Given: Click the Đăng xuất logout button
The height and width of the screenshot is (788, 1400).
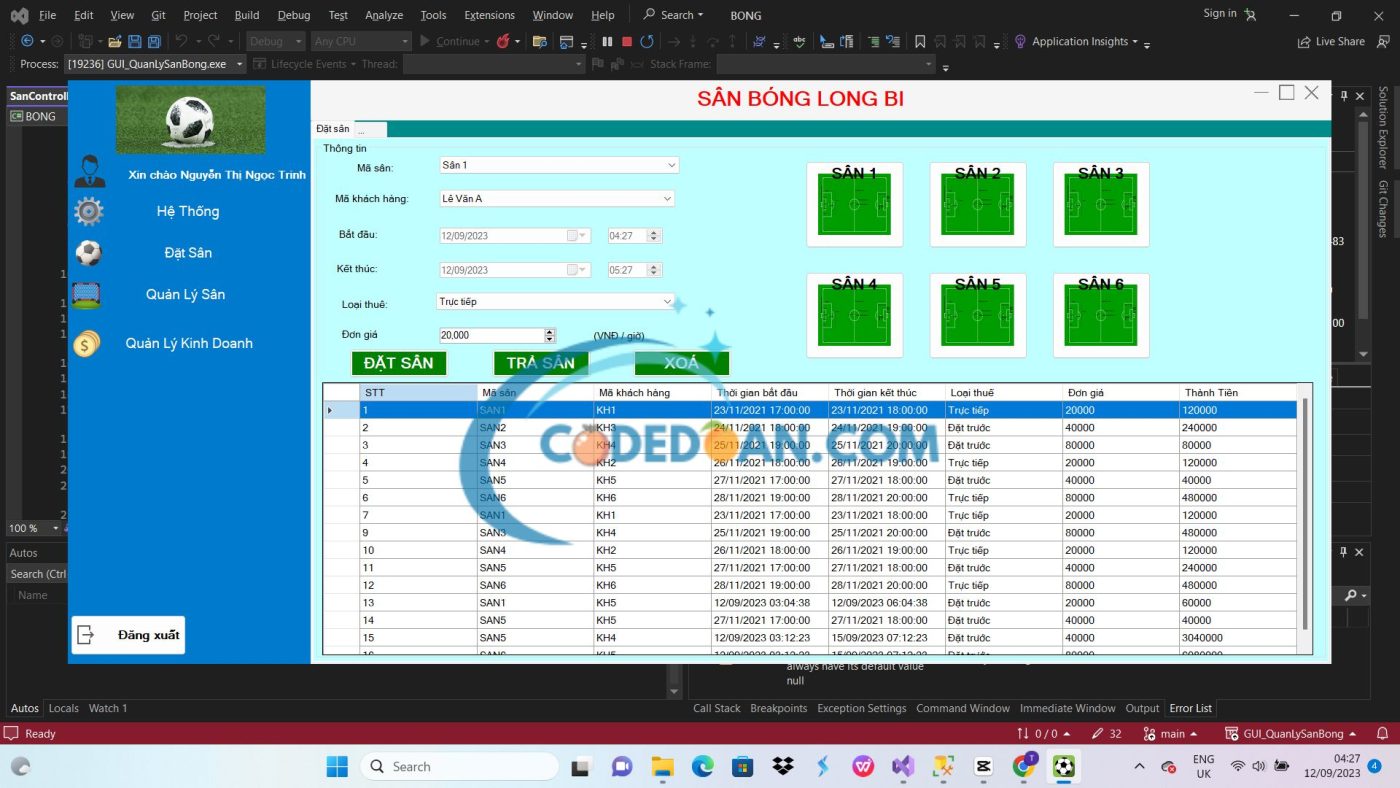Looking at the screenshot, I should (128, 635).
